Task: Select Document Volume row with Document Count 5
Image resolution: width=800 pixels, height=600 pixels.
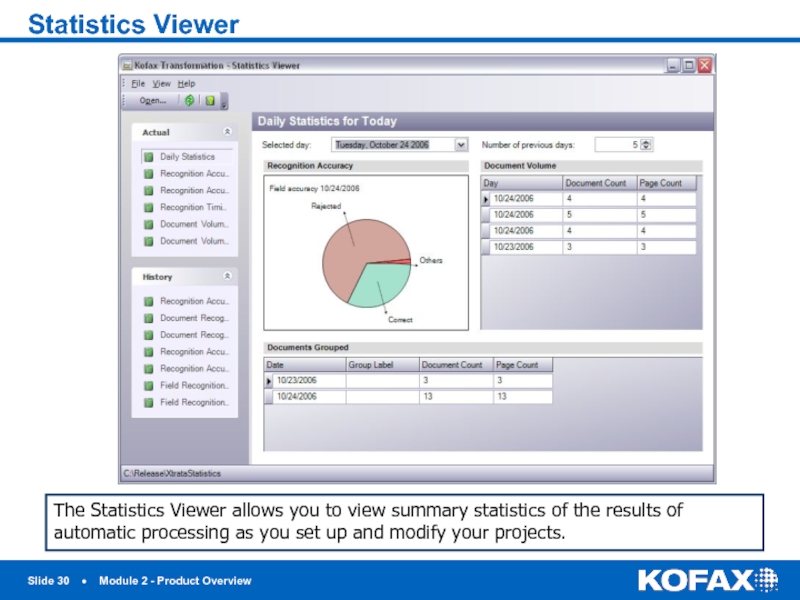Action: [589, 215]
